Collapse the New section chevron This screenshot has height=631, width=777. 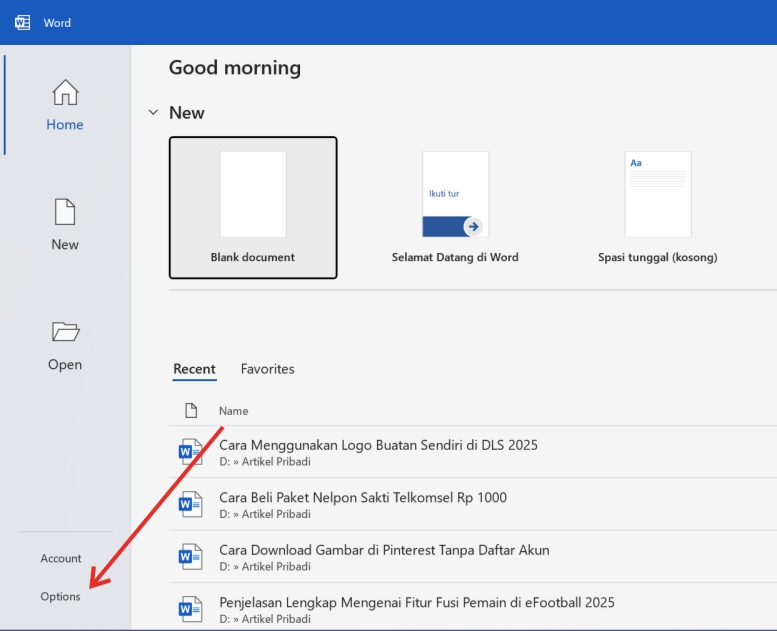tap(153, 113)
